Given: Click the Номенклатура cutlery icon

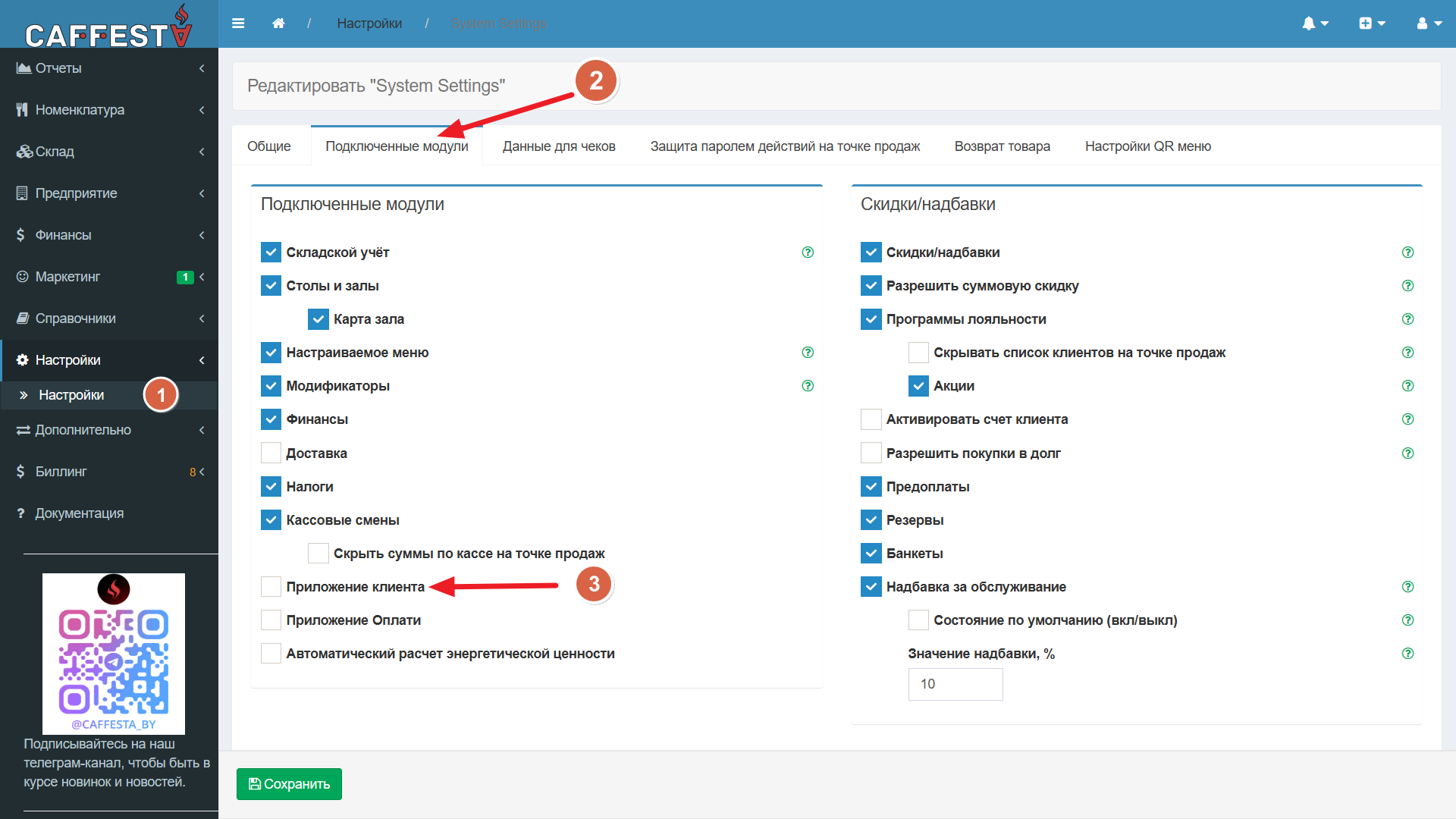Looking at the screenshot, I should (x=22, y=110).
